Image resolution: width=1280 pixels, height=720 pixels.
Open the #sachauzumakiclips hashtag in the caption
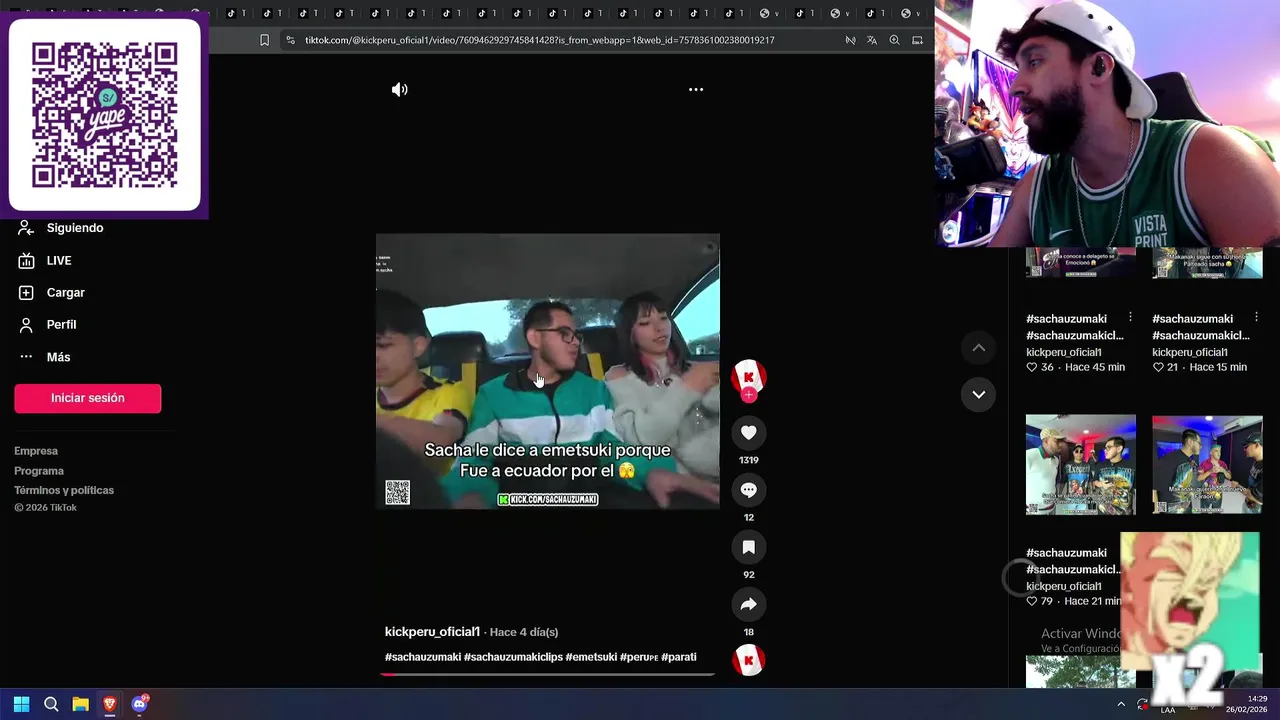click(513, 657)
